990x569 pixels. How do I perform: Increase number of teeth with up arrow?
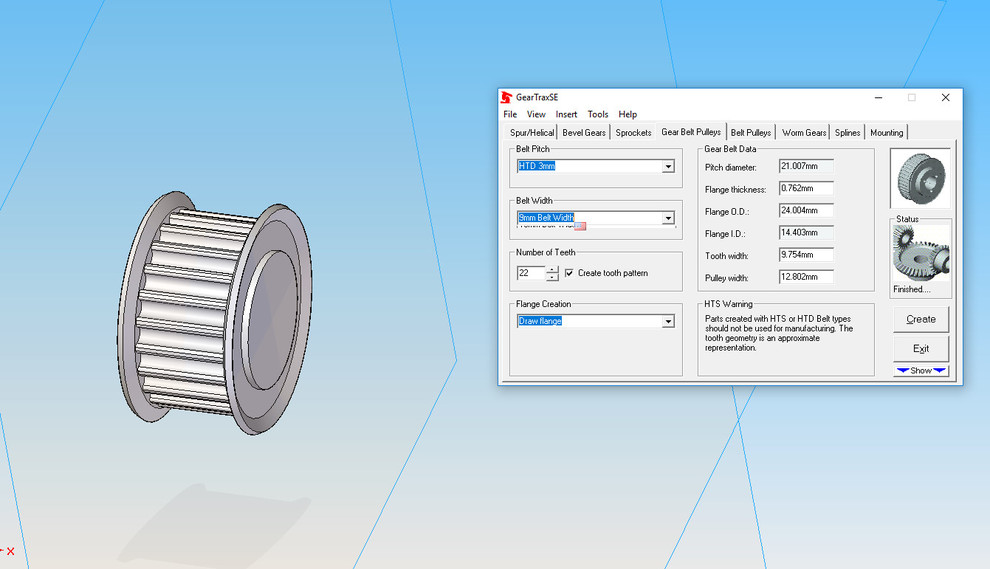tap(553, 269)
